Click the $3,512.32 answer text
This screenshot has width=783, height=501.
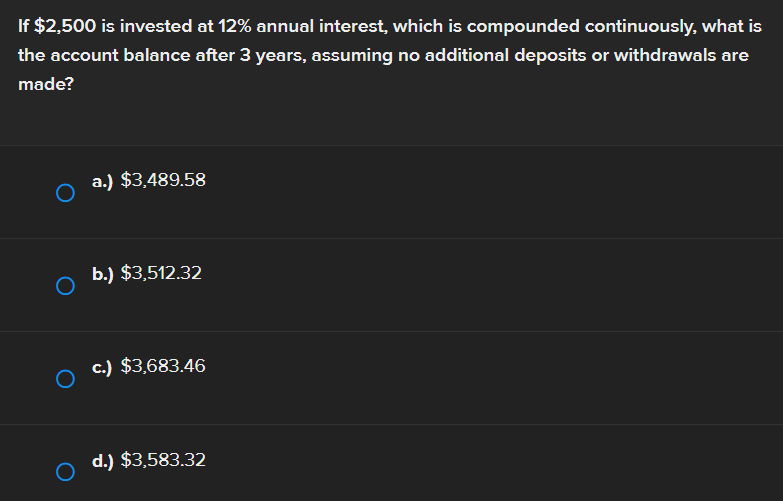[x=161, y=273]
